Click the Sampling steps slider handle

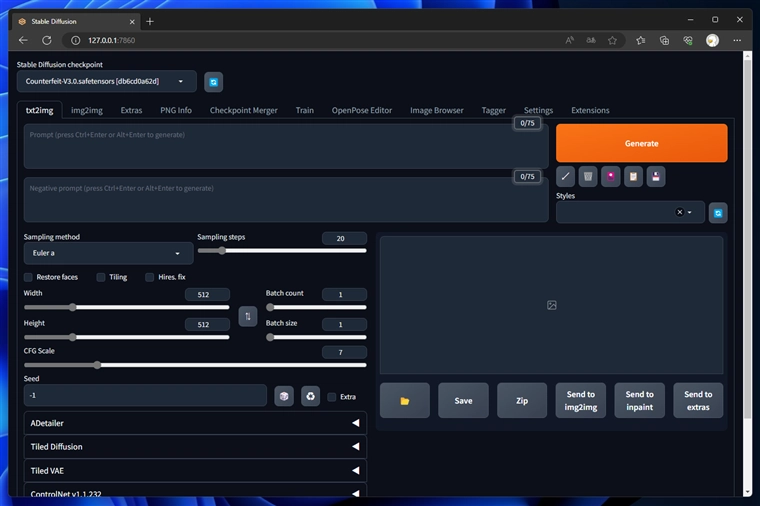(x=222, y=251)
